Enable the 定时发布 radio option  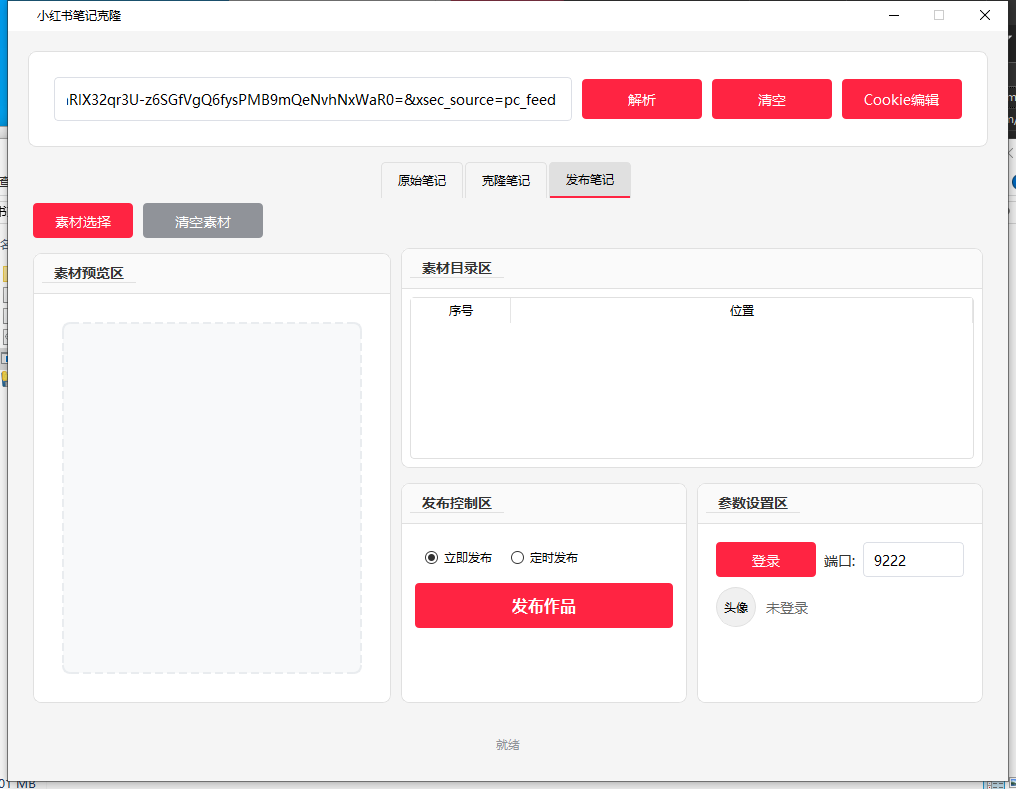[517, 558]
